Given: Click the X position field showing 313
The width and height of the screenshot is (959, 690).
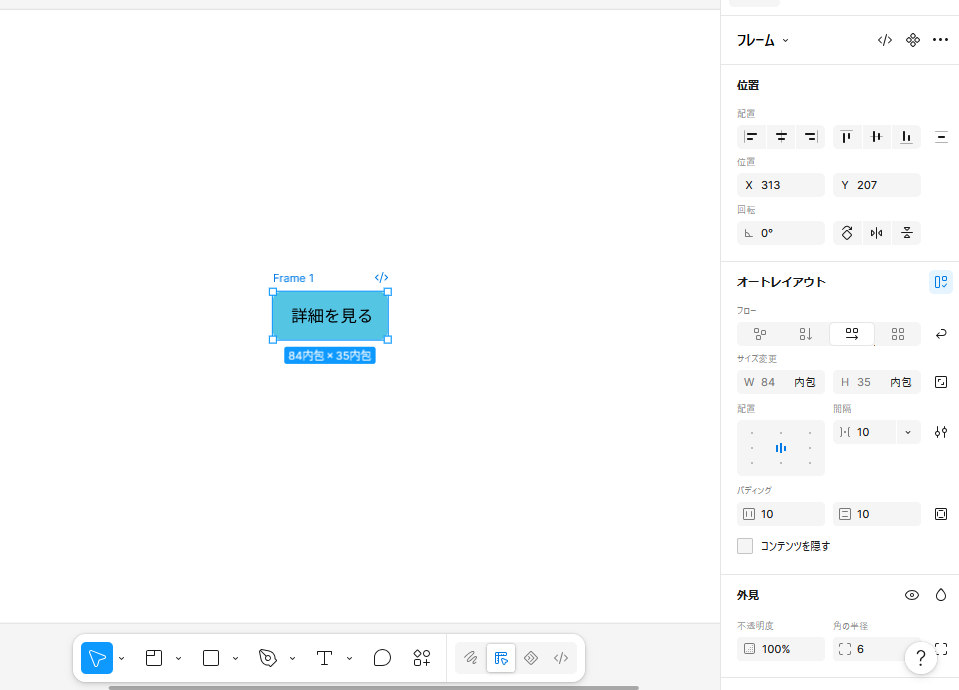Looking at the screenshot, I should point(781,185).
